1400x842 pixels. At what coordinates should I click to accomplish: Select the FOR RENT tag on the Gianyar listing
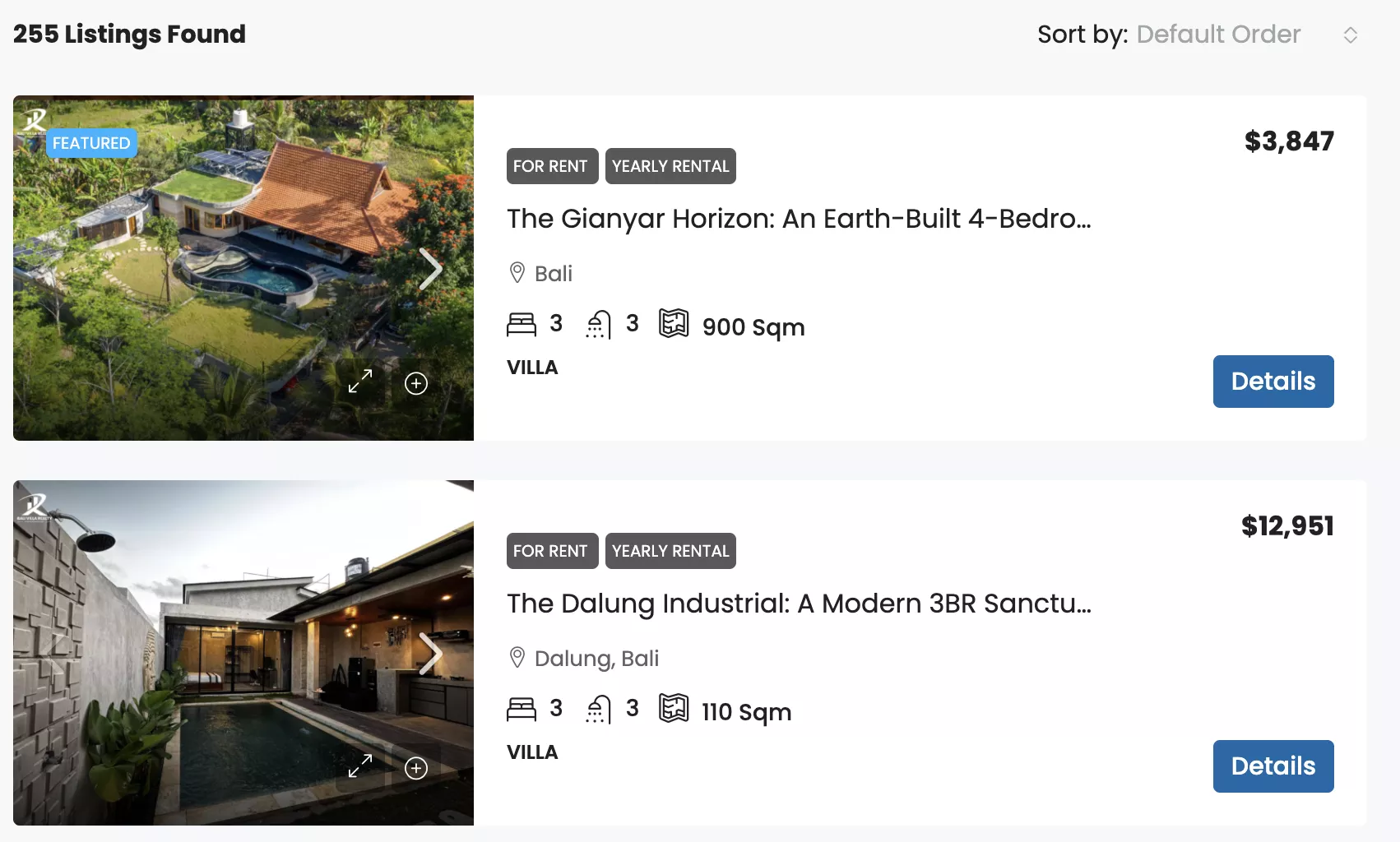pos(552,165)
